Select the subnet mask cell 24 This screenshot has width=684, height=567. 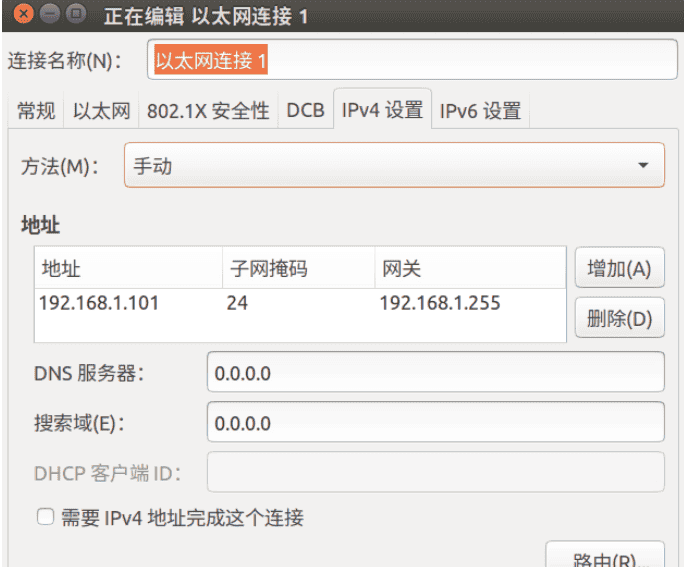pyautogui.click(x=237, y=303)
